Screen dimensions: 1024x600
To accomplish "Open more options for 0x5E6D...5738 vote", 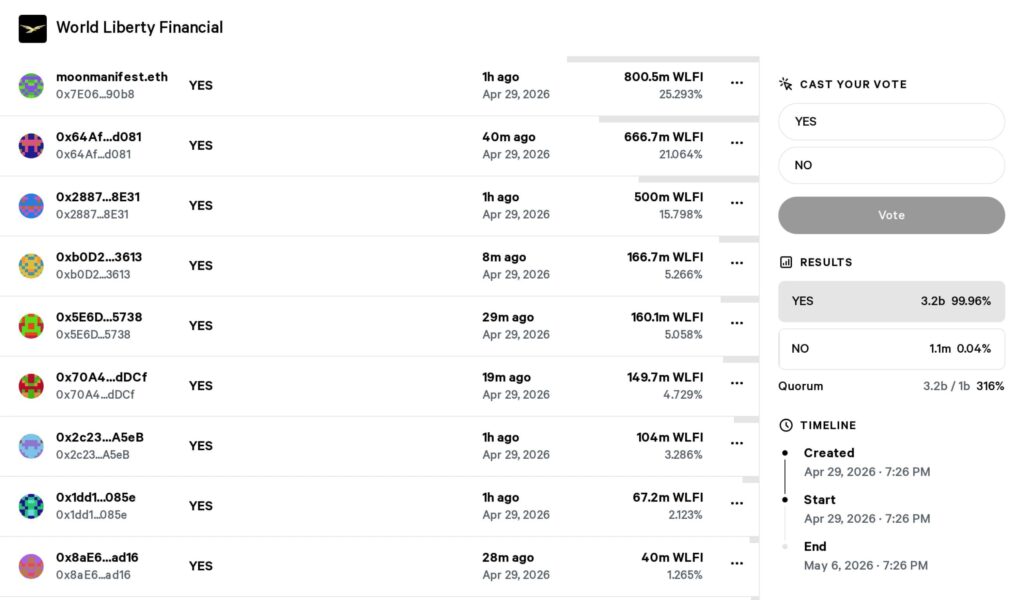I will click(737, 323).
